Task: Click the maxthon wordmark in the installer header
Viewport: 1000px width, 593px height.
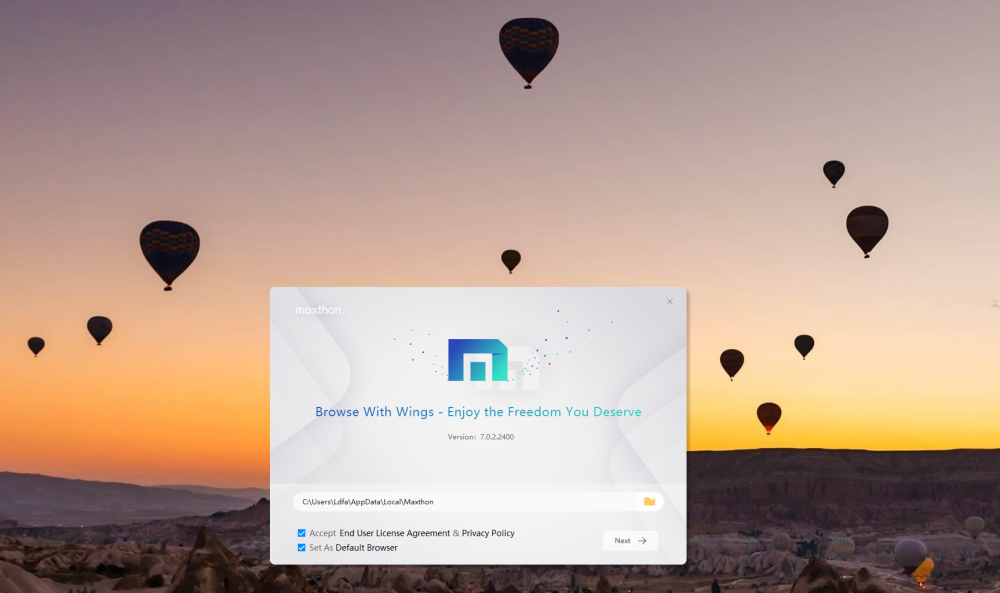Action: coord(318,310)
